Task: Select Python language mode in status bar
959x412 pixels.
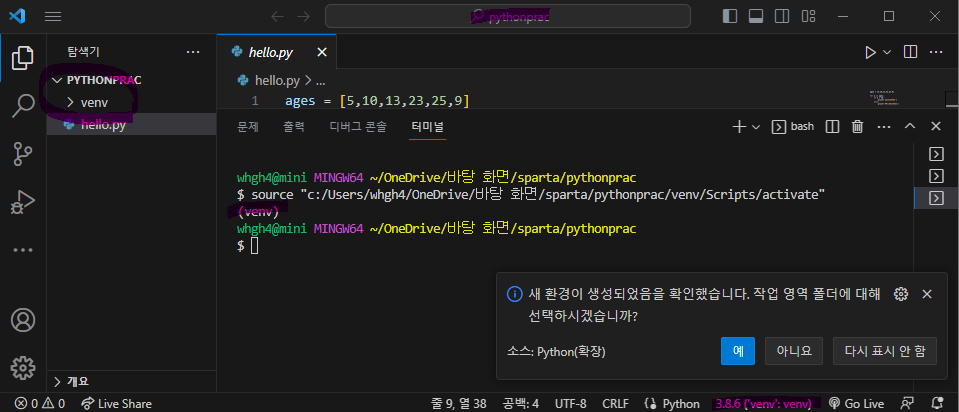Action: [x=681, y=404]
